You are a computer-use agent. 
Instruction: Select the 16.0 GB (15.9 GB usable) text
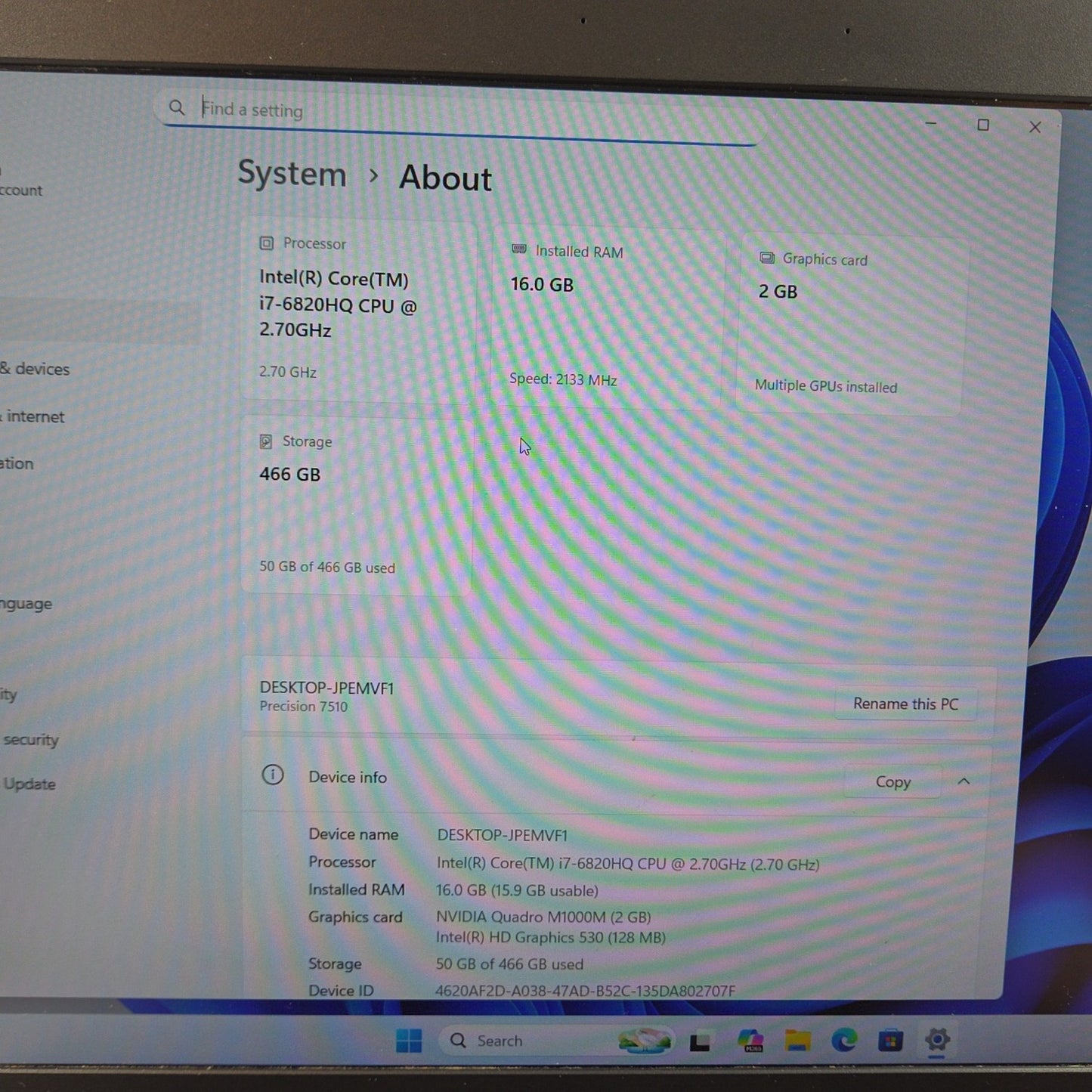click(x=517, y=891)
